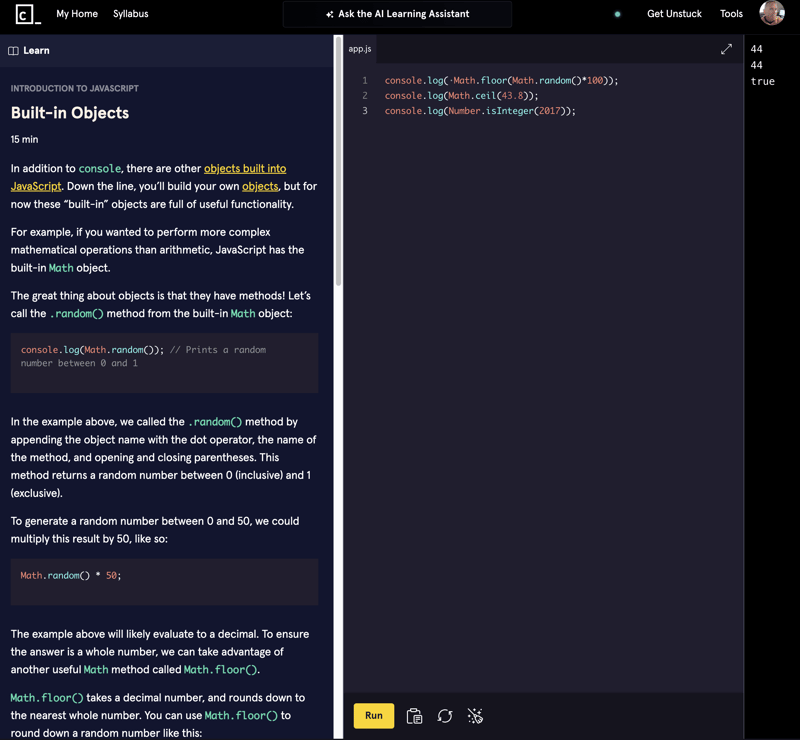Follow the 'objects' hyperlink in the lesson
Viewport: 800px width, 740px height.
260,186
